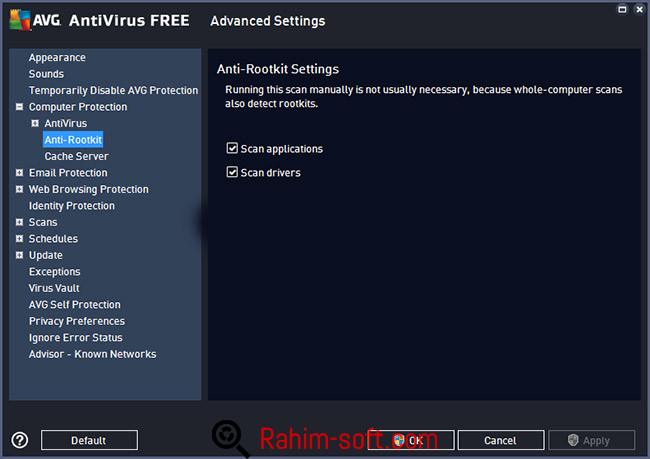Open Sounds settings
Screen dimensions: 650x459
(46, 74)
